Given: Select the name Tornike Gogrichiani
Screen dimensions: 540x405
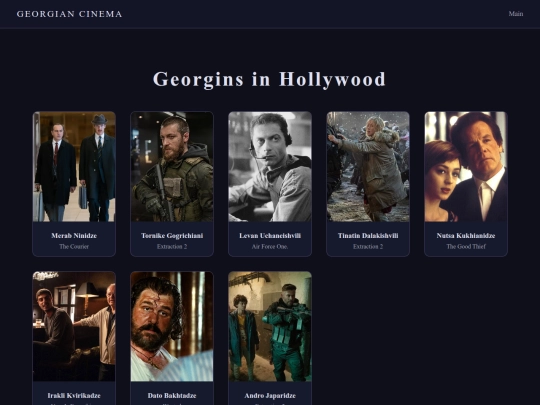Looking at the screenshot, I should (172, 236).
